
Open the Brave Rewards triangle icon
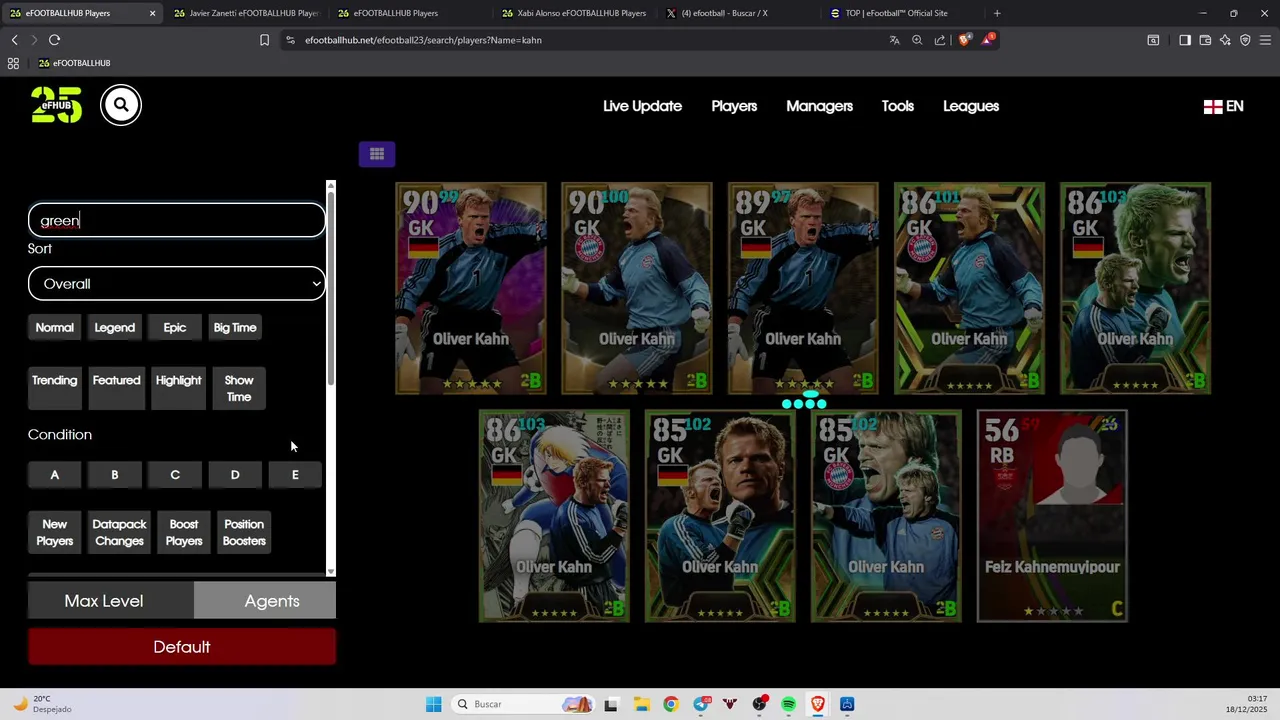click(x=988, y=40)
